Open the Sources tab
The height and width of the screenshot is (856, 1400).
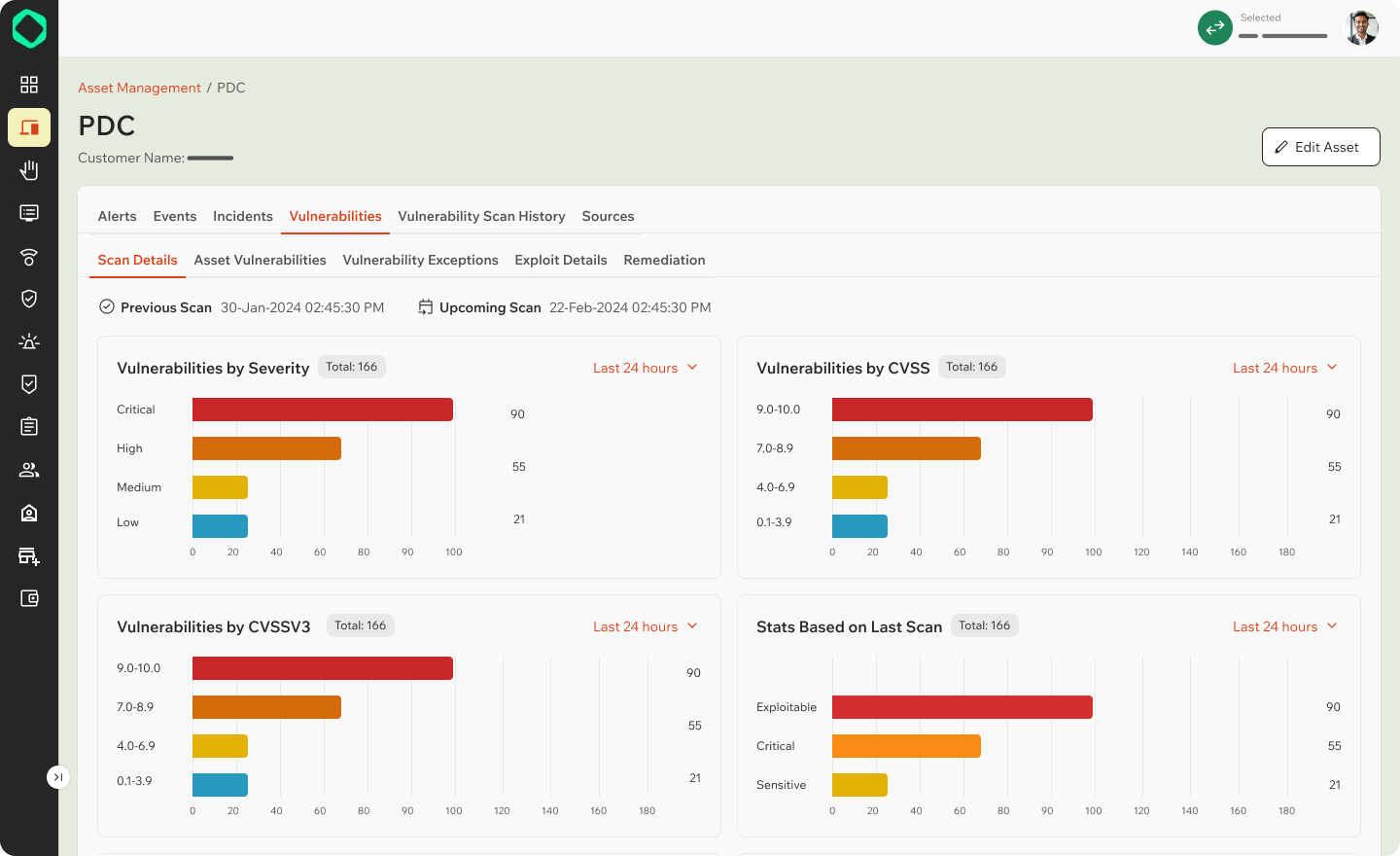608,216
